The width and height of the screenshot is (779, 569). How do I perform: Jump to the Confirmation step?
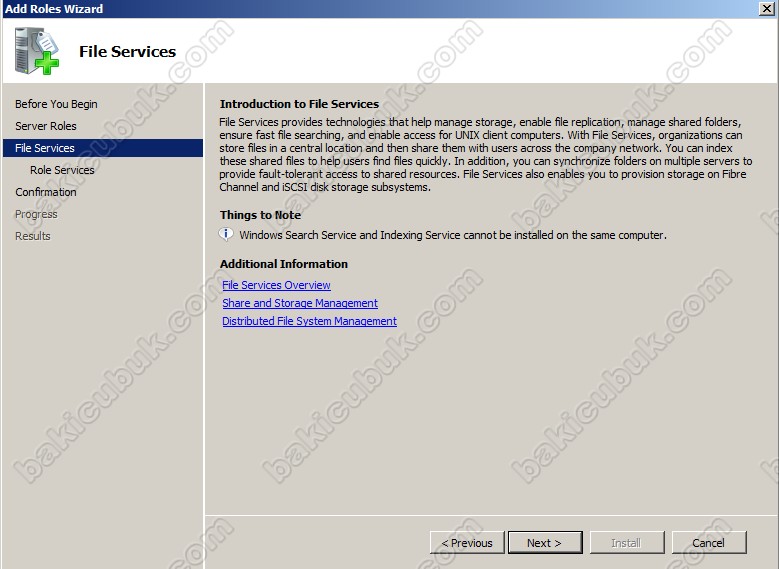pyautogui.click(x=46, y=192)
